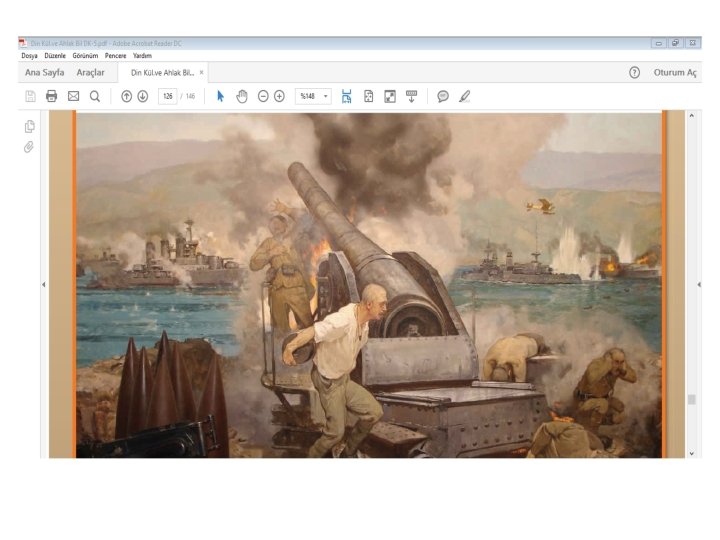Activate the Hand pan tool
Image resolution: width=720 pixels, height=540 pixels.
(x=242, y=96)
